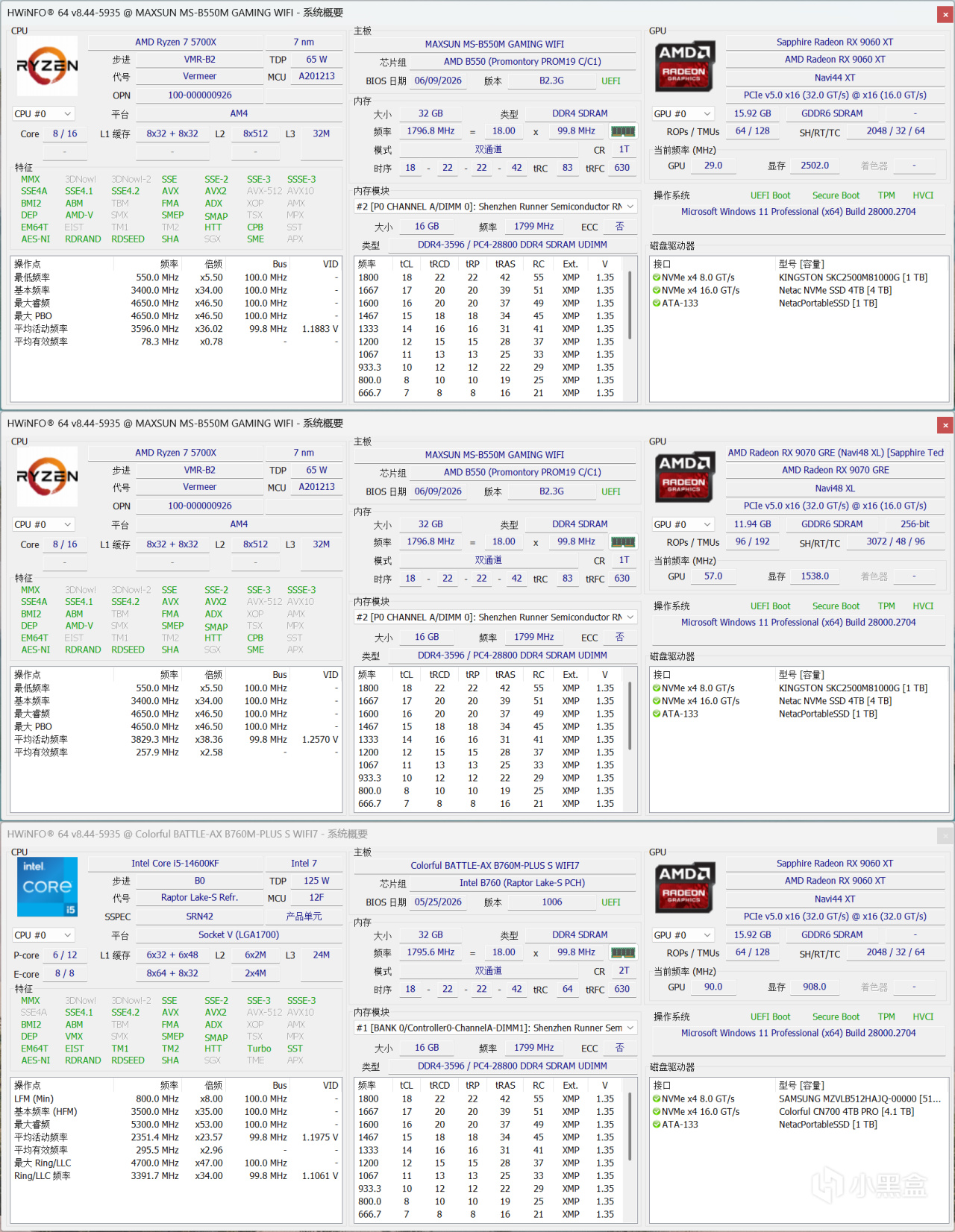Click the 125 W TDP value
Screen dimensions: 955x1232
point(316,881)
